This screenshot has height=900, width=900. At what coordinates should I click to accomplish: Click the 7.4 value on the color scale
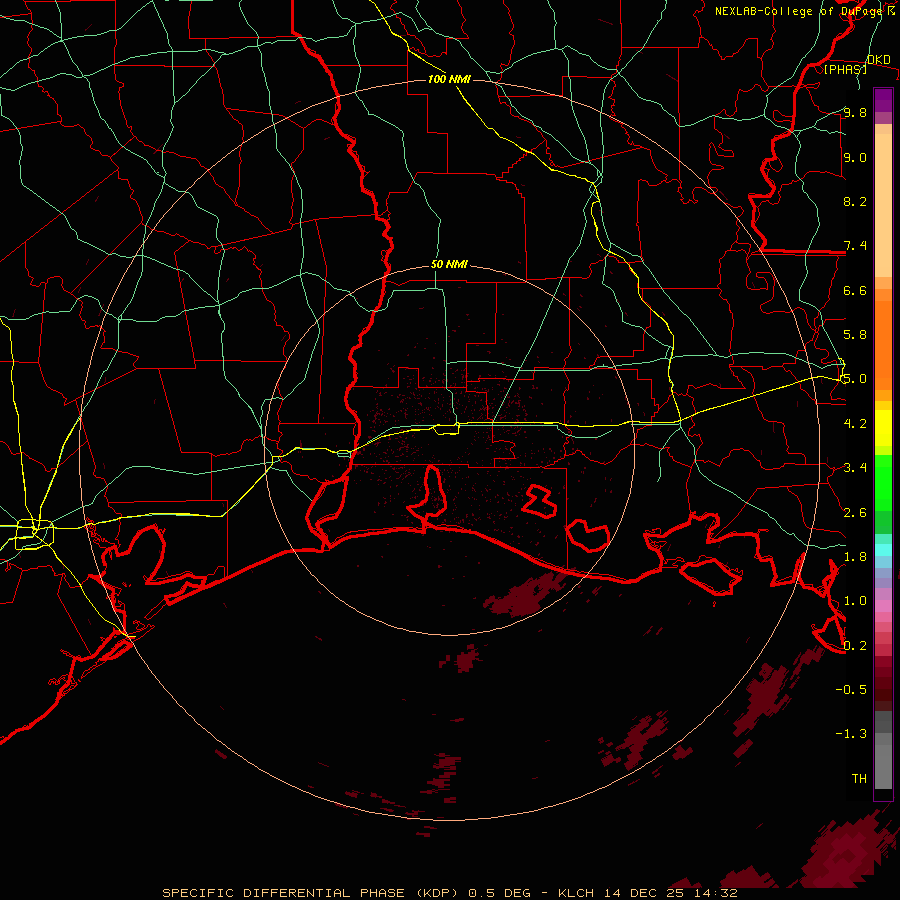click(x=855, y=246)
